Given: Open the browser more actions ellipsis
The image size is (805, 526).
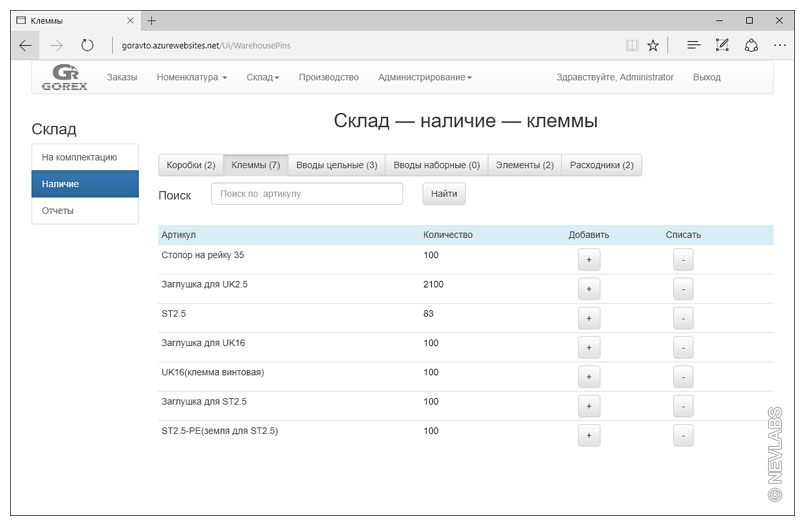Looking at the screenshot, I should click(779, 45).
